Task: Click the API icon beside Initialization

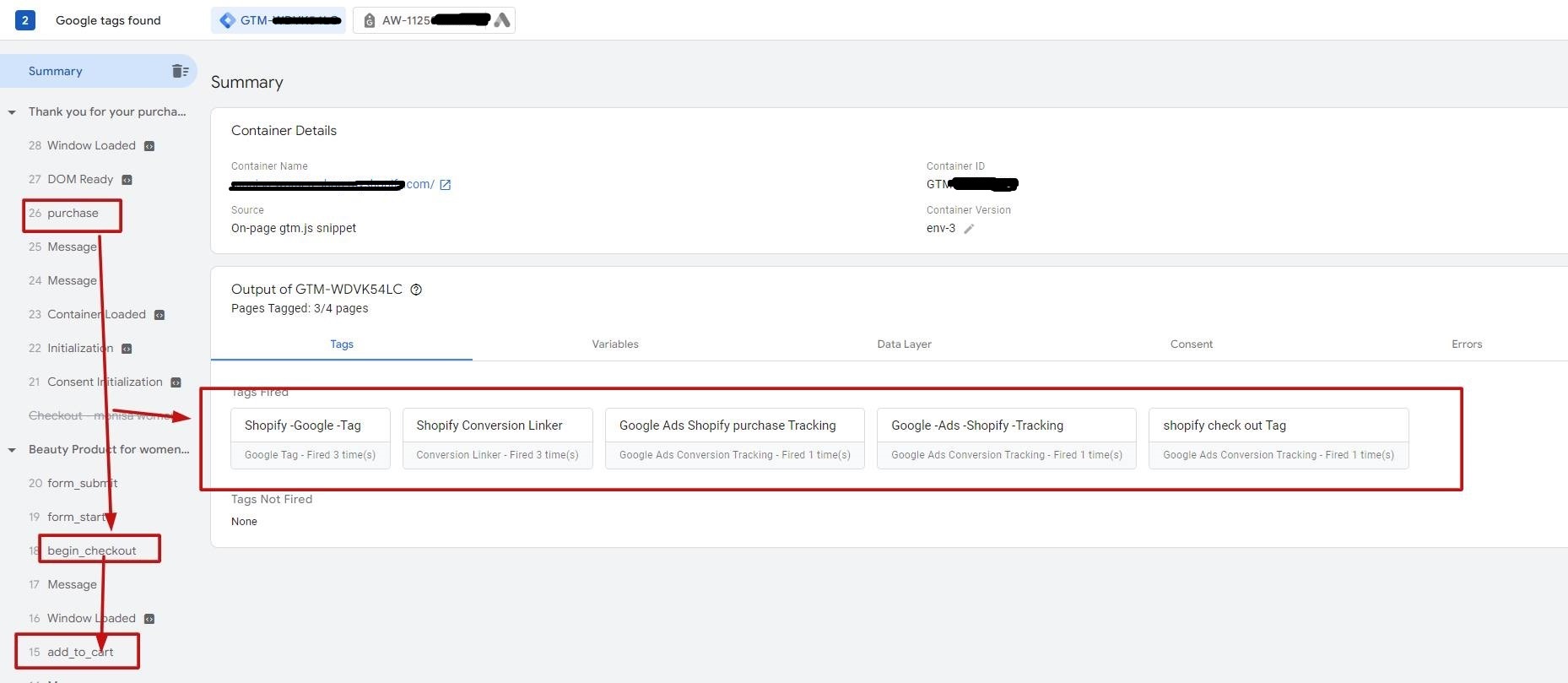Action: point(127,349)
